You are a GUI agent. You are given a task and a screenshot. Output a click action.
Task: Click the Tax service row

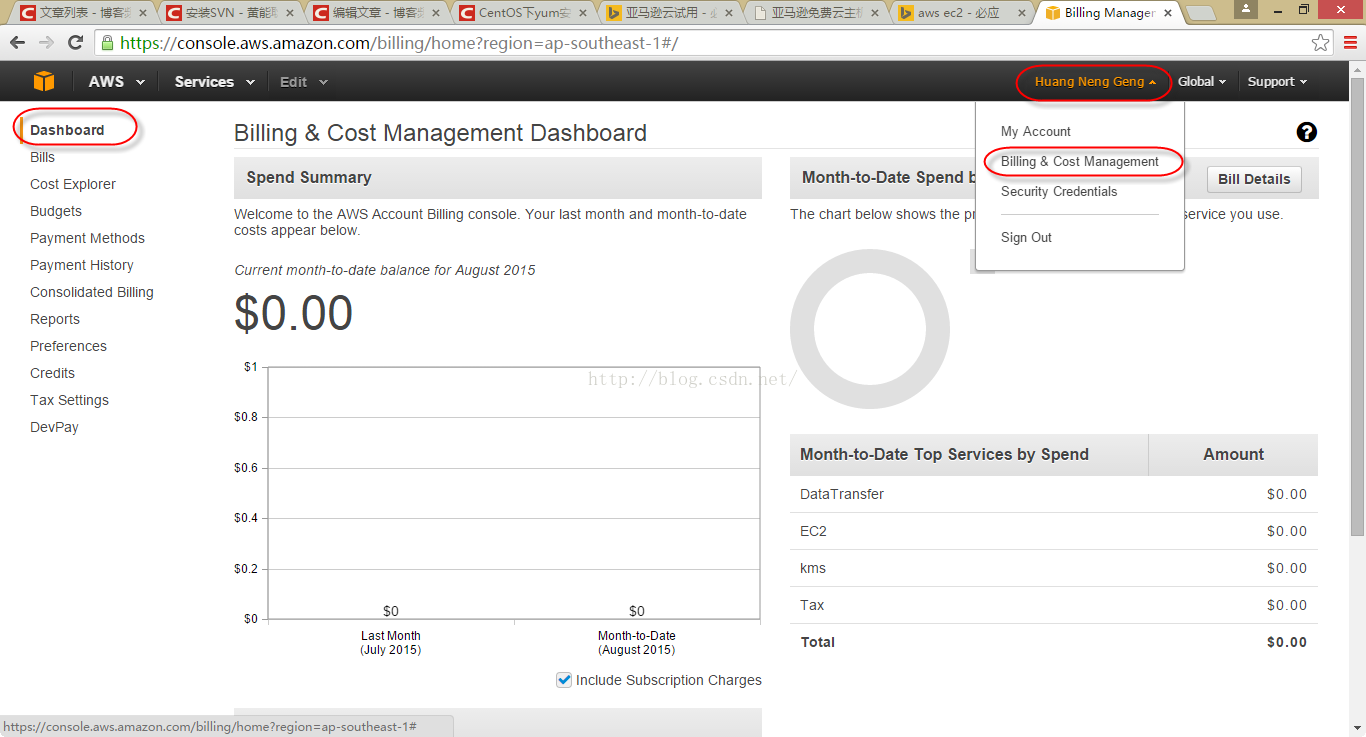[1054, 605]
